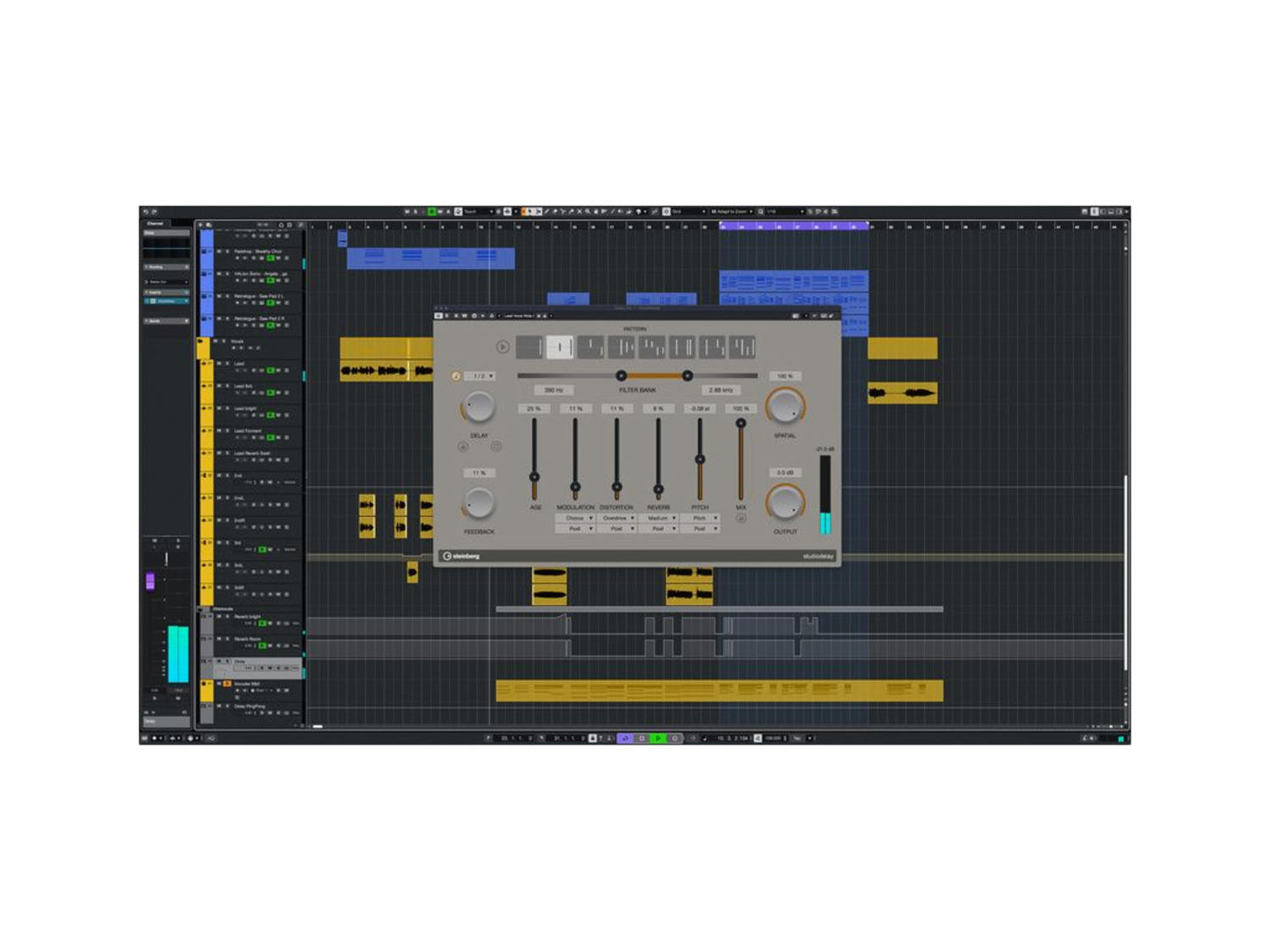Select the Mute tool in the toolbar
1270x952 pixels.
(579, 211)
